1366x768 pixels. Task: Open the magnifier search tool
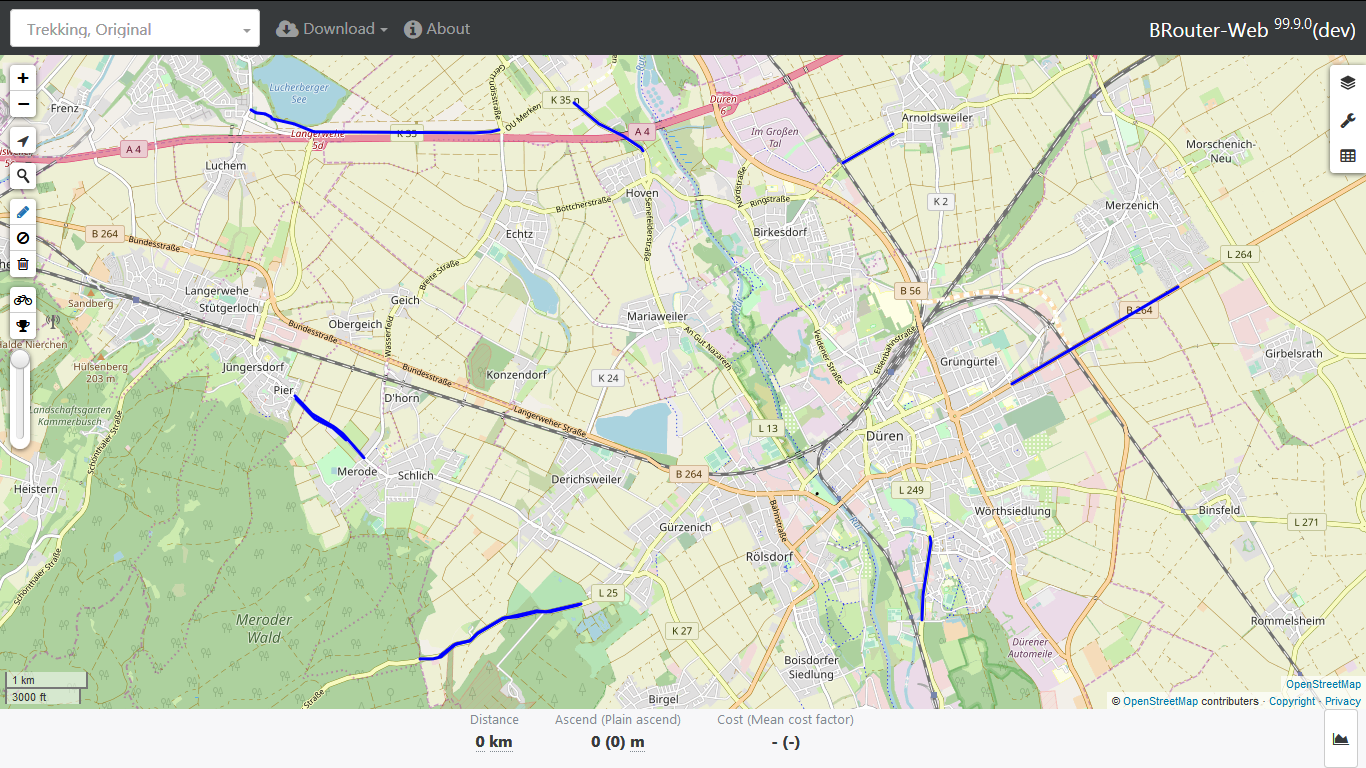coord(23,177)
